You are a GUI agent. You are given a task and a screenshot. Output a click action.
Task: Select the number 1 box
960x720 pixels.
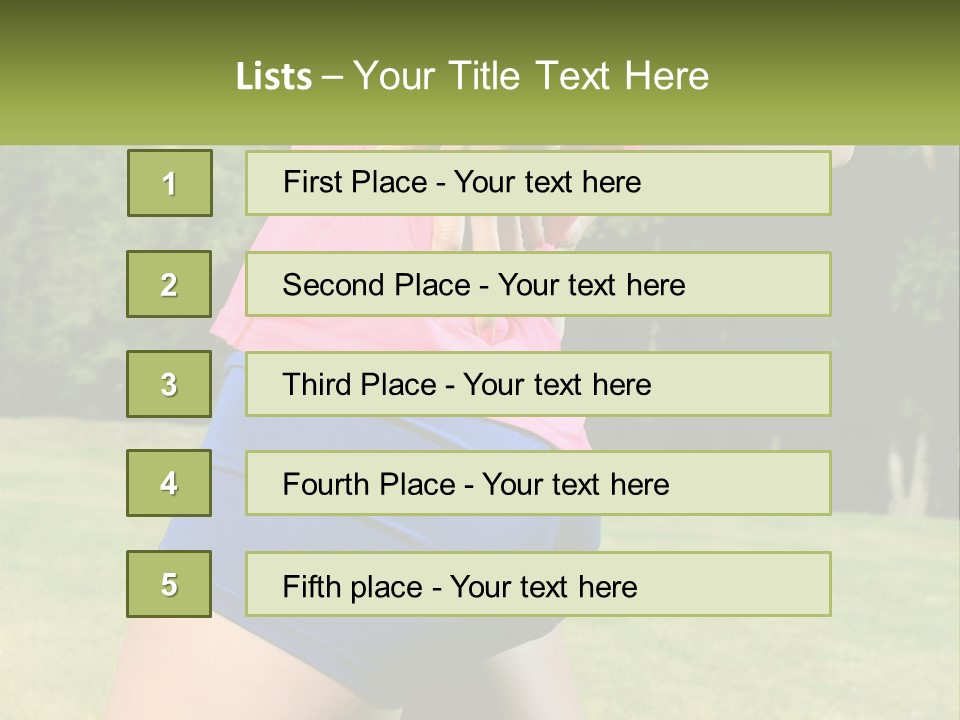click(x=169, y=183)
